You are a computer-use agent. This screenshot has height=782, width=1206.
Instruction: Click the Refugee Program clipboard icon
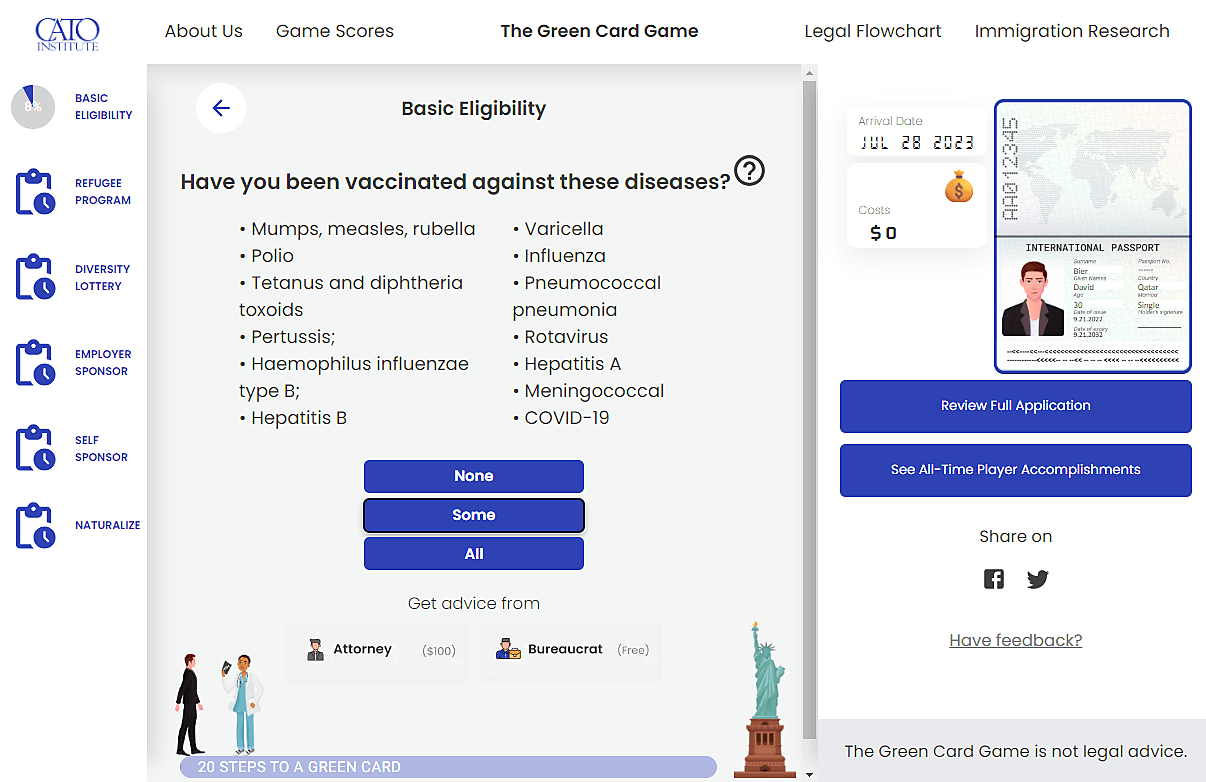pyautogui.click(x=35, y=192)
